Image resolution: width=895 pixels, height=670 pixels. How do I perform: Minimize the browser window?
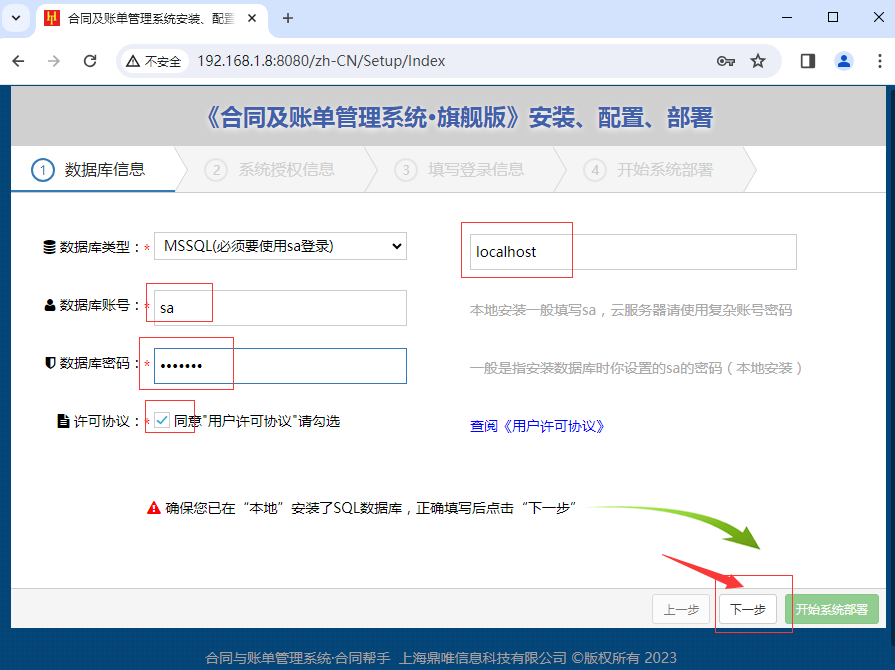(787, 18)
